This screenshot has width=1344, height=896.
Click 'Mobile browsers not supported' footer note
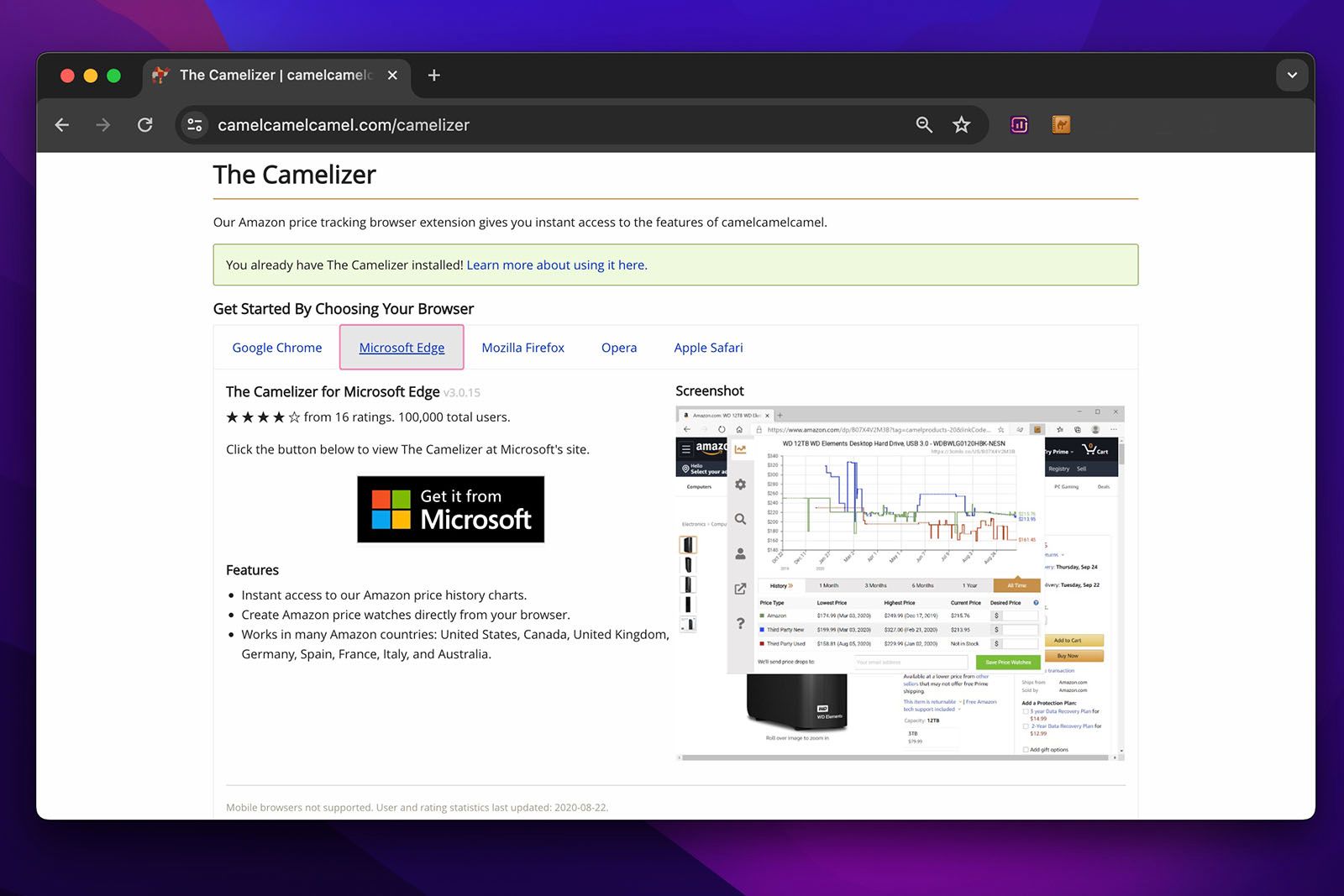tap(417, 808)
